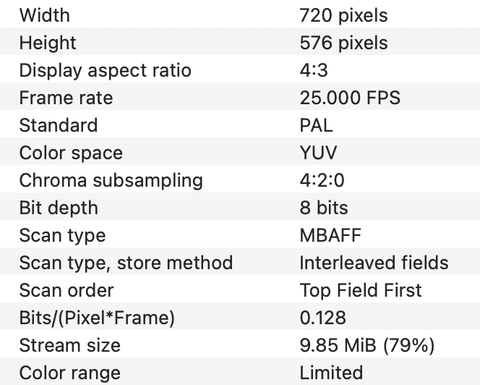
Task: Select the Display aspect ratio row
Action: pos(240,69)
